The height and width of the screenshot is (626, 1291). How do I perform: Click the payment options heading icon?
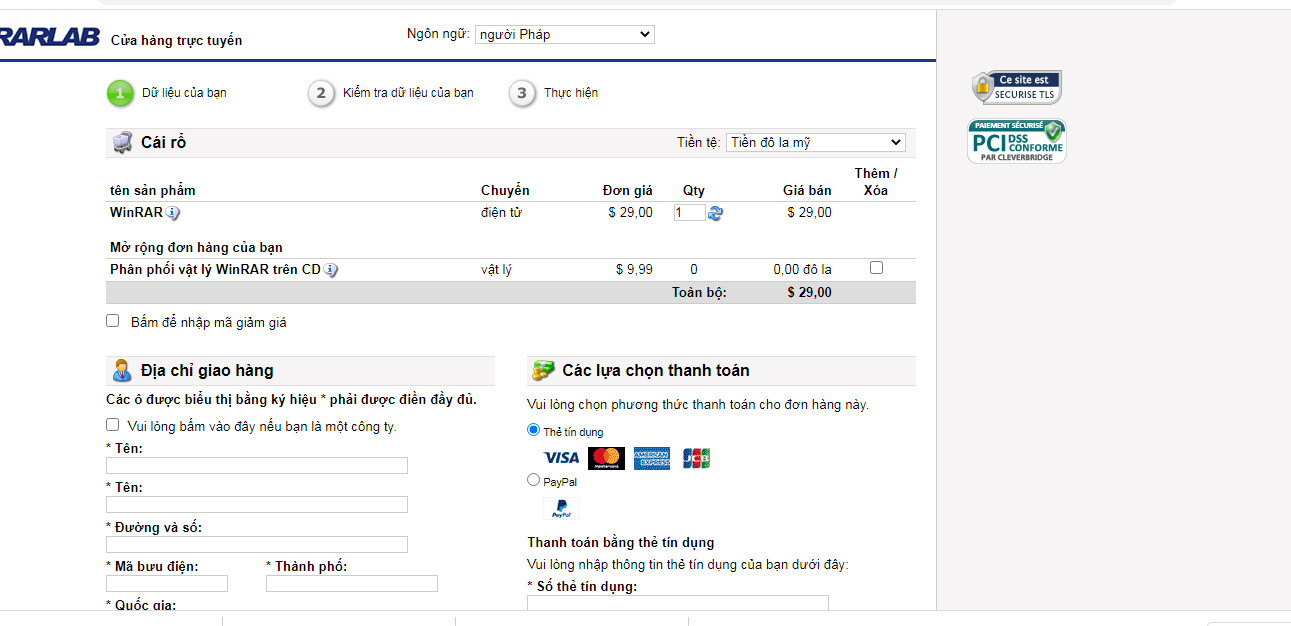click(543, 370)
